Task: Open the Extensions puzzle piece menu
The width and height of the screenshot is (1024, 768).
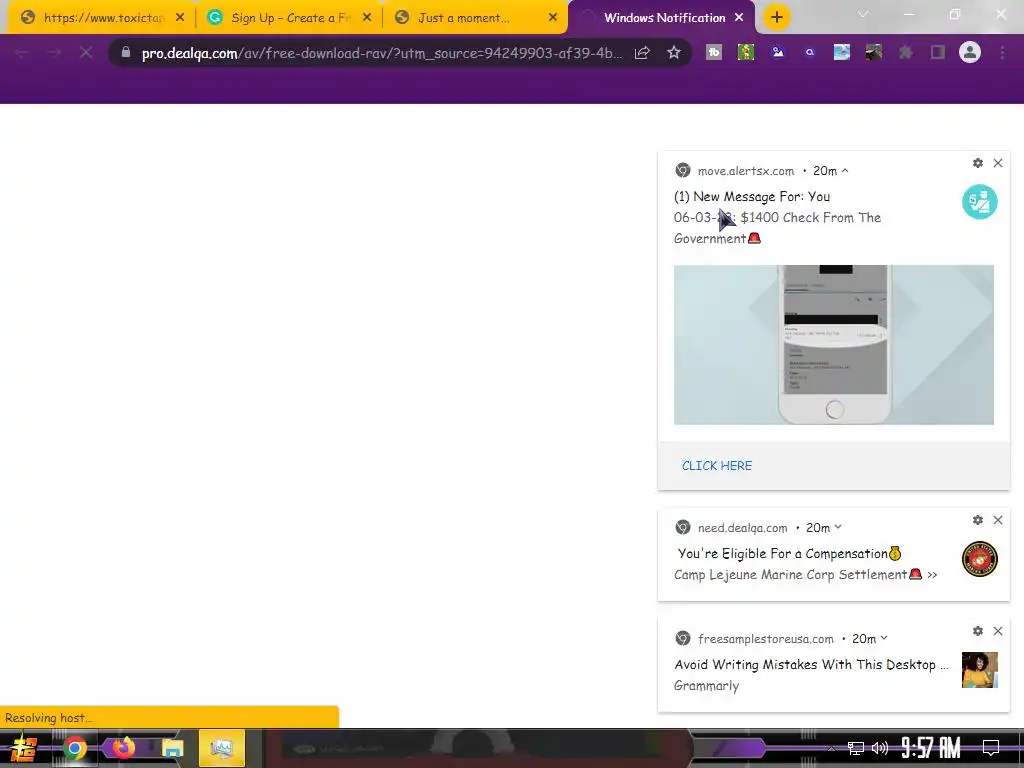Action: pos(906,52)
